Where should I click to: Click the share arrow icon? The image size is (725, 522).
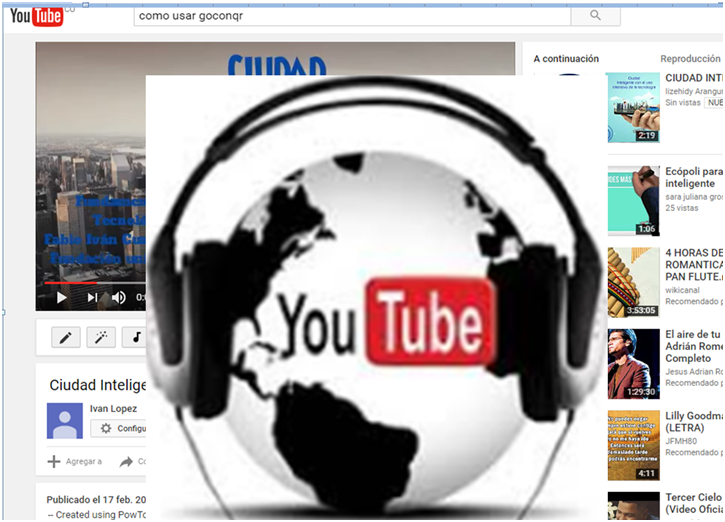[126, 461]
